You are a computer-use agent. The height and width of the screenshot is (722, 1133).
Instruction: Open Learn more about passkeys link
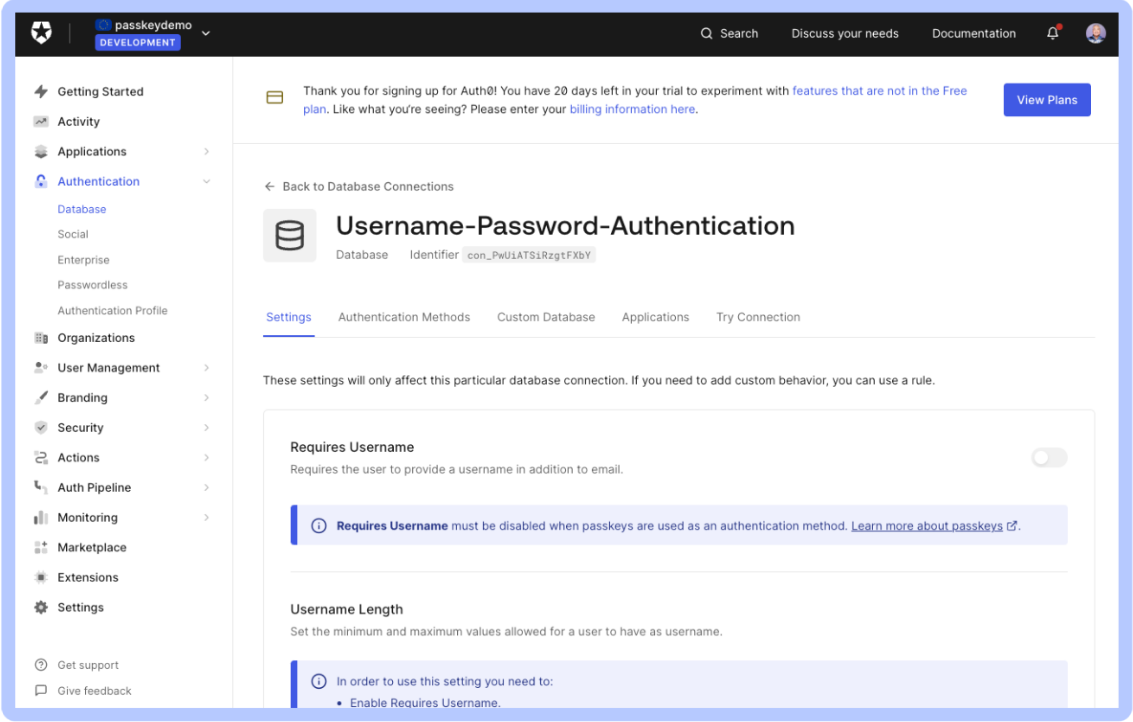point(926,526)
